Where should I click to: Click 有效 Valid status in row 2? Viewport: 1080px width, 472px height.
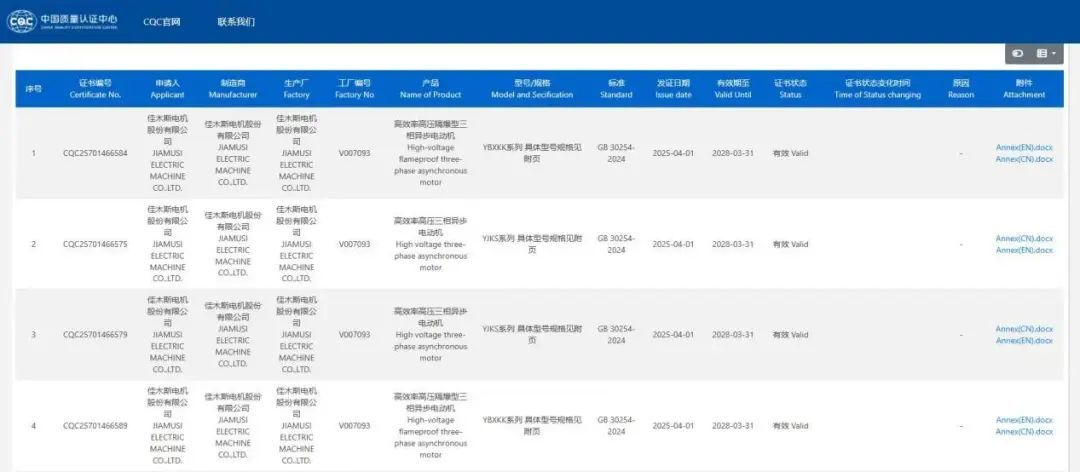click(790, 244)
